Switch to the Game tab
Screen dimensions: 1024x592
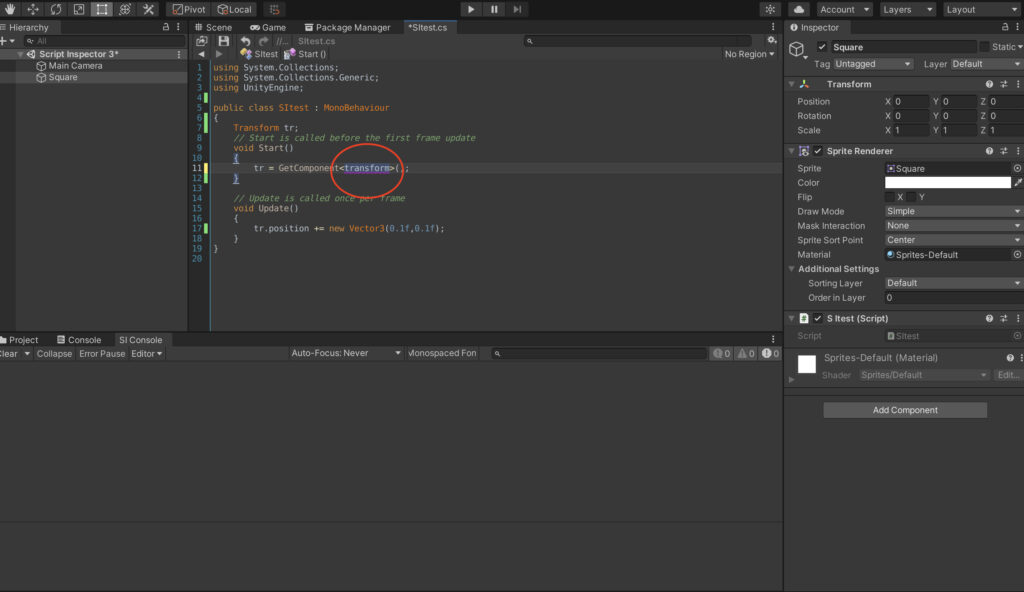268,27
